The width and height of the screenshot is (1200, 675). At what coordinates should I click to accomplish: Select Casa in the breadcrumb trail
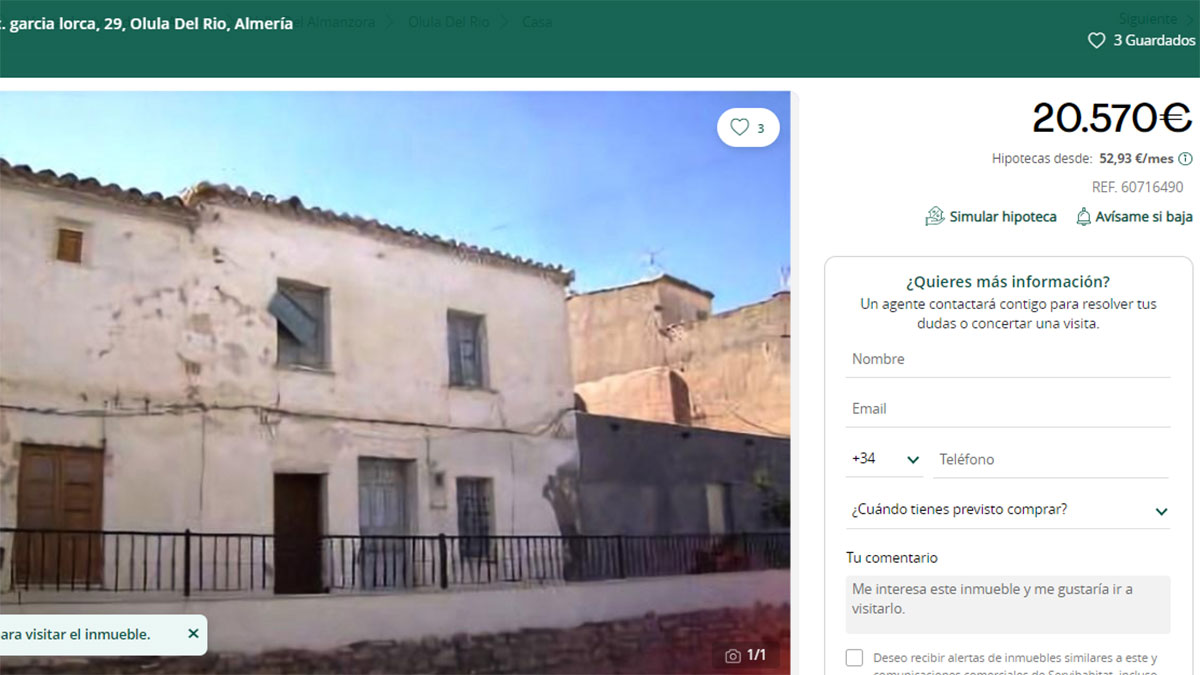coord(537,20)
